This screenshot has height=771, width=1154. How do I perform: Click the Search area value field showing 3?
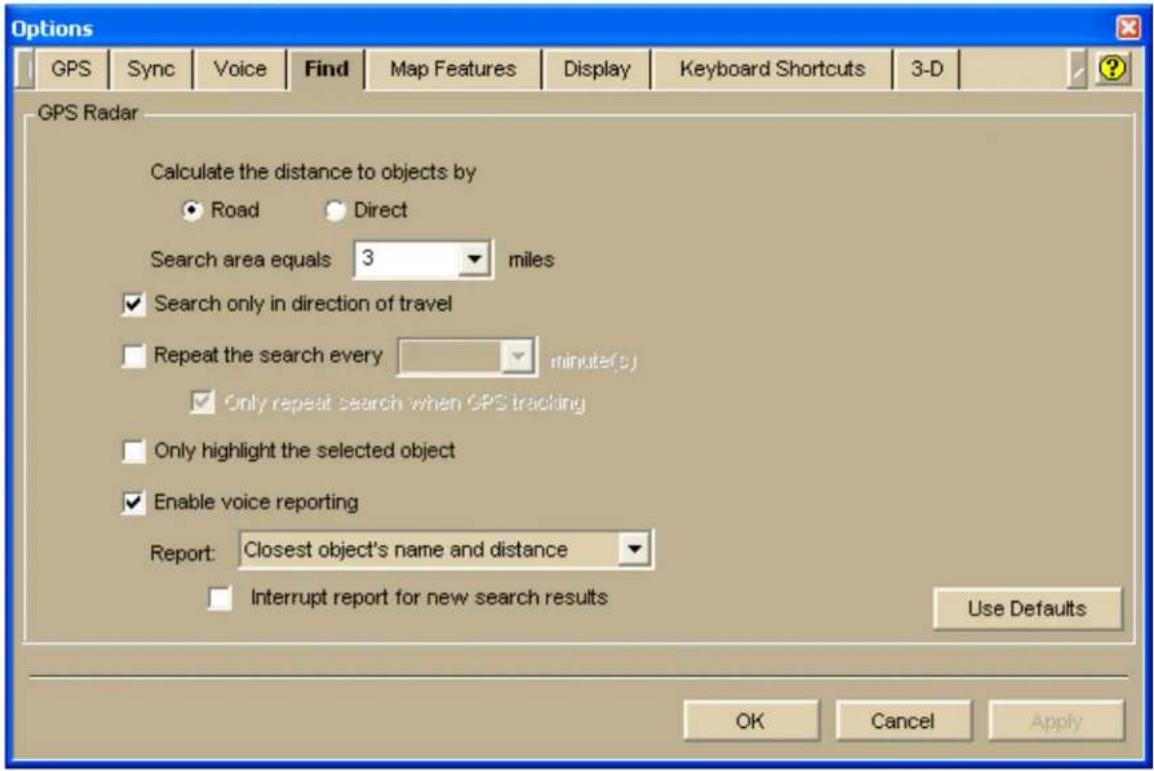tap(407, 259)
